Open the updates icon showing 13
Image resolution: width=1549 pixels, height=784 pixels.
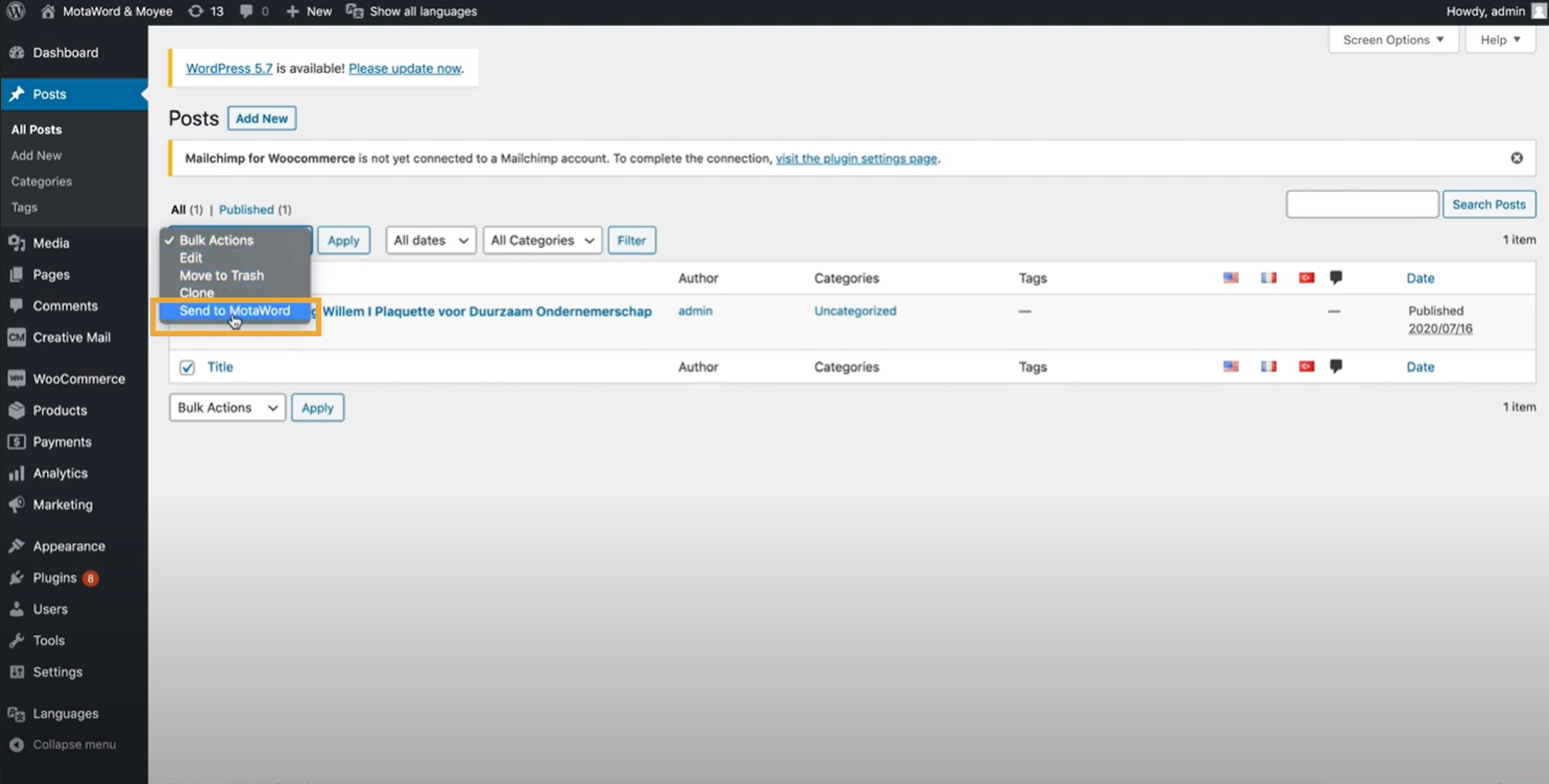pyautogui.click(x=206, y=11)
